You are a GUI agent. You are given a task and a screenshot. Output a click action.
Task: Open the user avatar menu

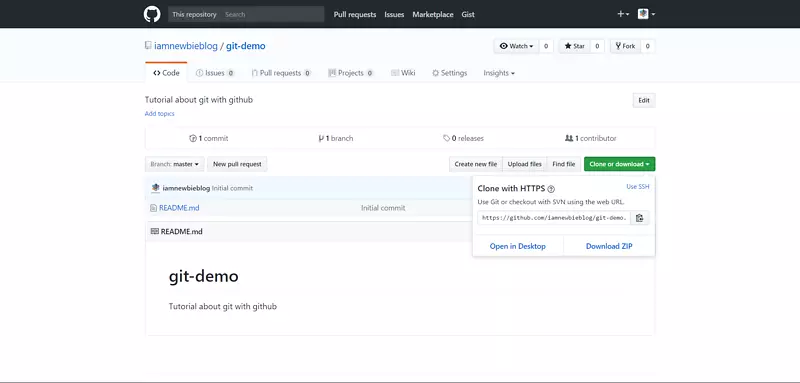646,14
